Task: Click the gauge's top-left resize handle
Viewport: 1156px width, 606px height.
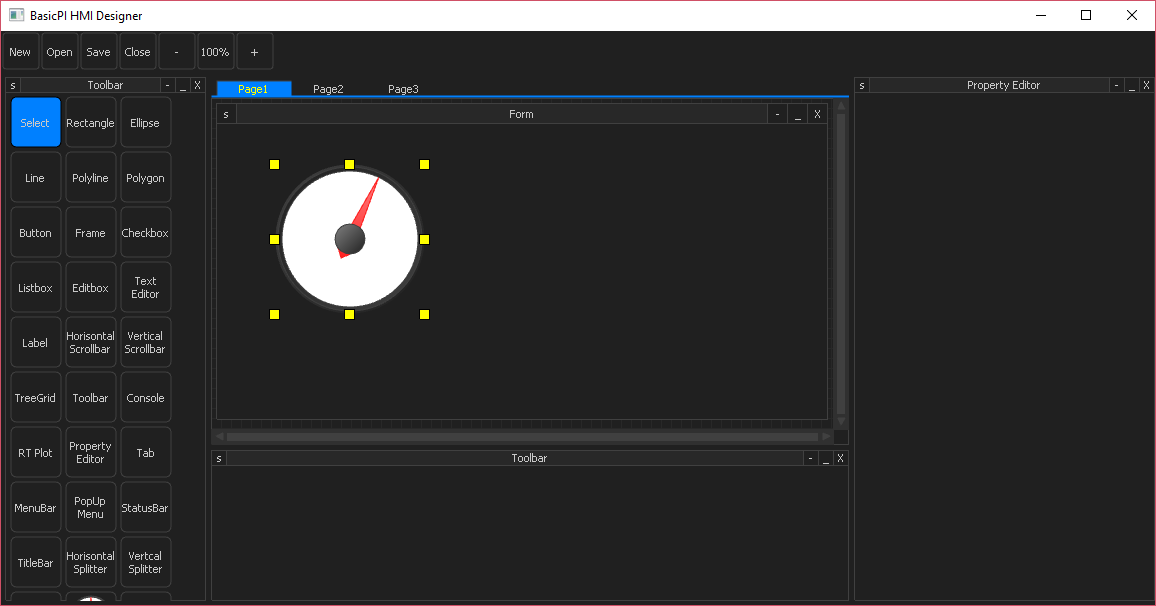Action: tap(274, 164)
